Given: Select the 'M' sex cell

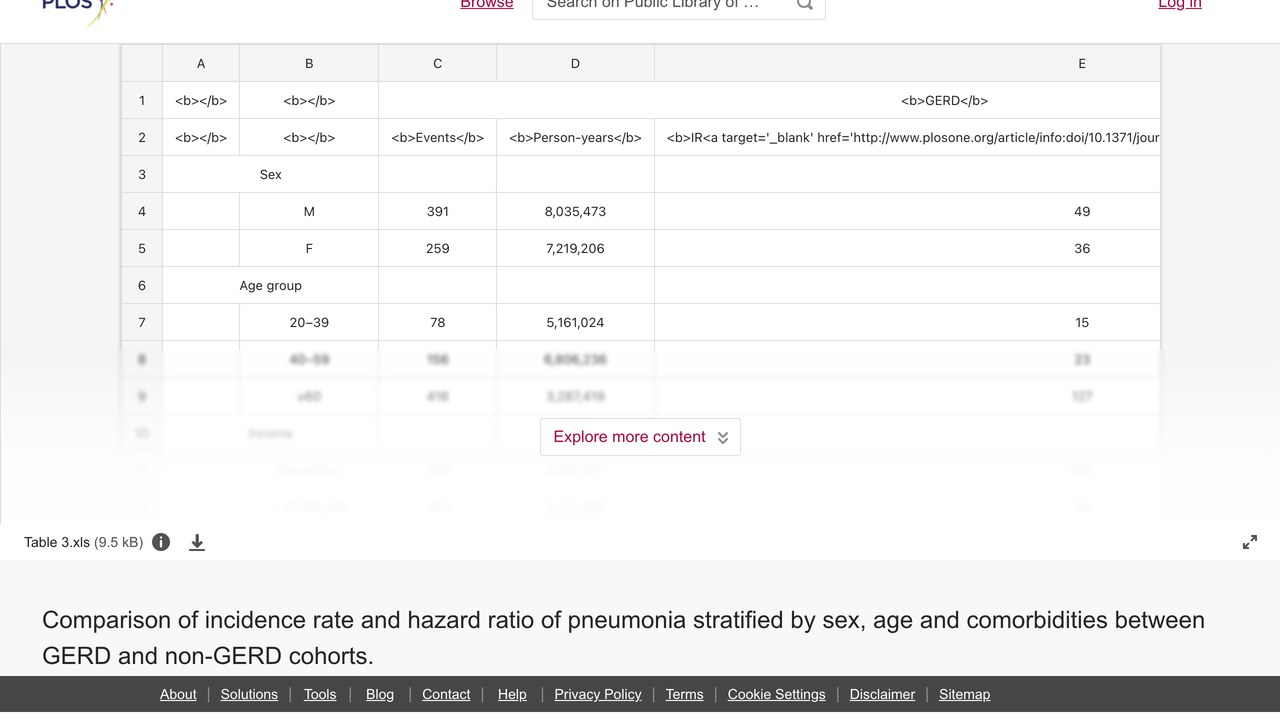Looking at the screenshot, I should pos(309,211).
